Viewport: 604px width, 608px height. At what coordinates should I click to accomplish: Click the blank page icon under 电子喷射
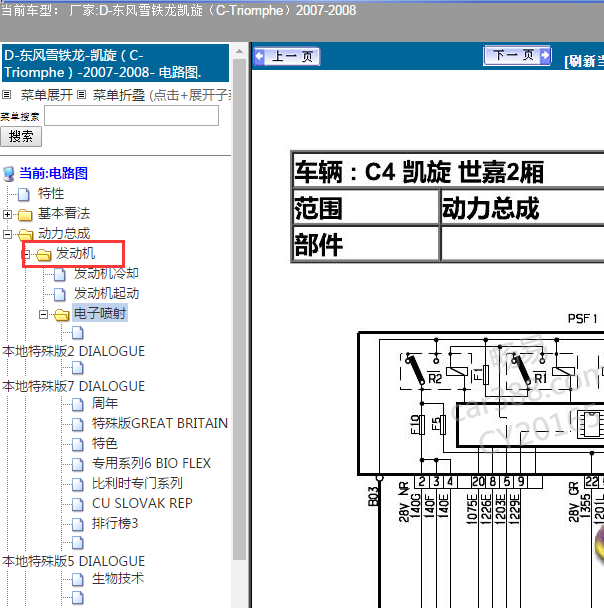(x=78, y=332)
